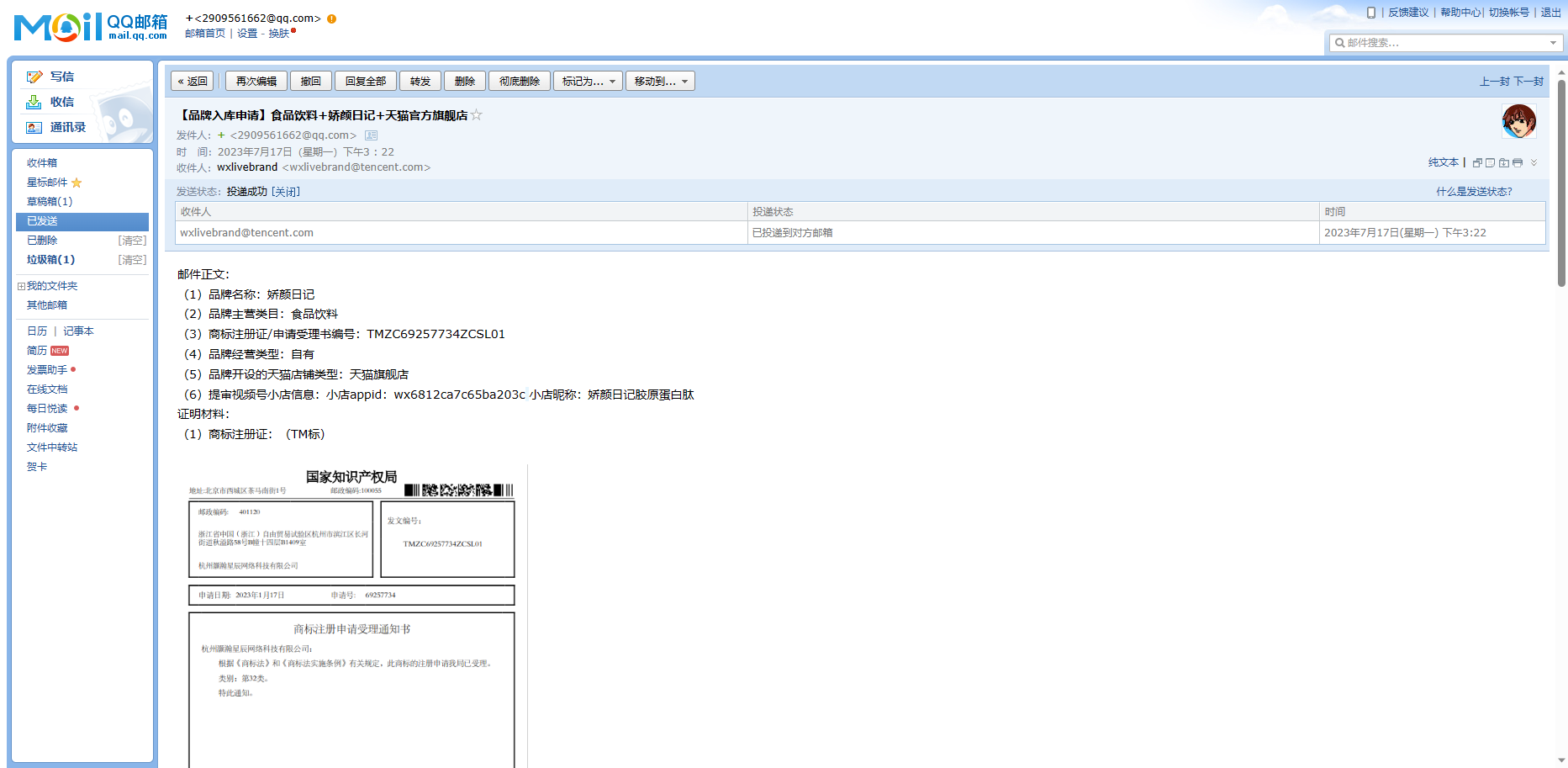The width and height of the screenshot is (1568, 768).
Task: Click 切换帐号 switch account link
Action: point(1509,13)
